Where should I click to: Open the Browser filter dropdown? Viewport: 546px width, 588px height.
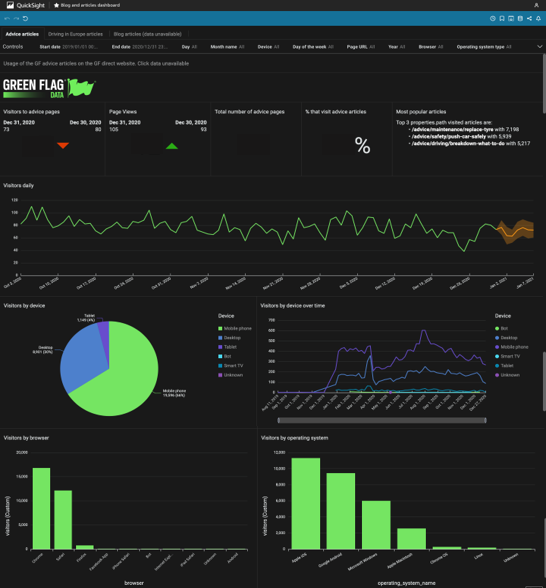click(x=431, y=47)
